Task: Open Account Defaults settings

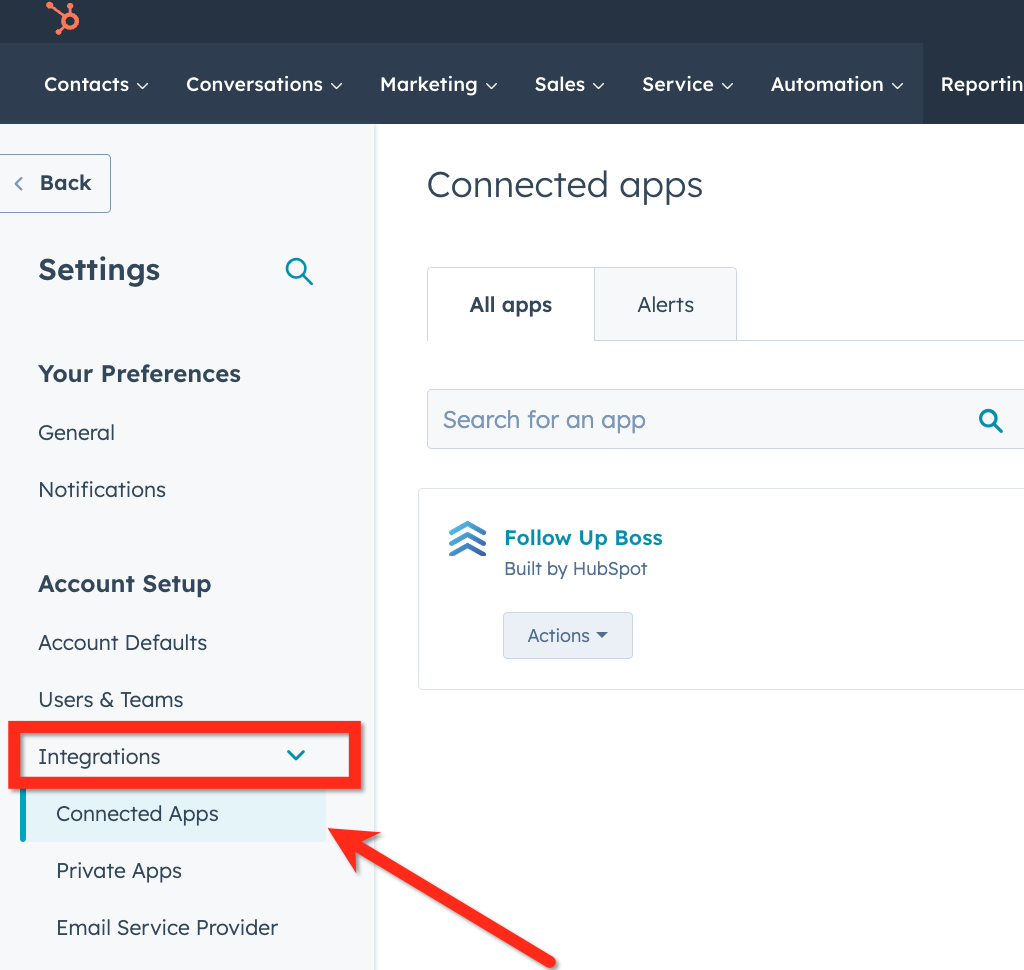Action: click(x=123, y=643)
